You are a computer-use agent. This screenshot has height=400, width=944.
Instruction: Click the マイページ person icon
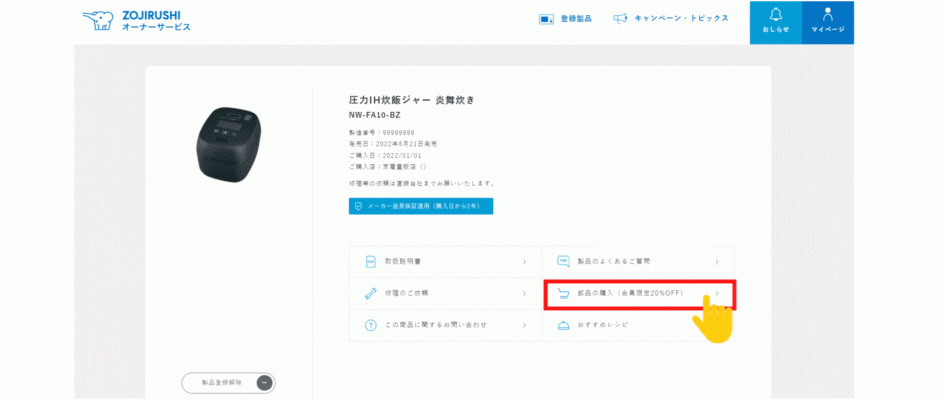tap(828, 14)
